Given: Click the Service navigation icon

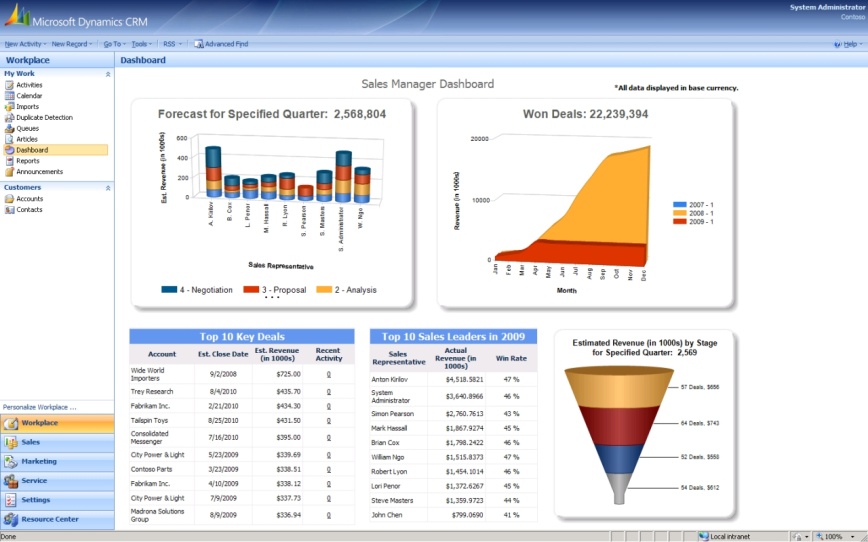Looking at the screenshot, I should coord(11,481).
